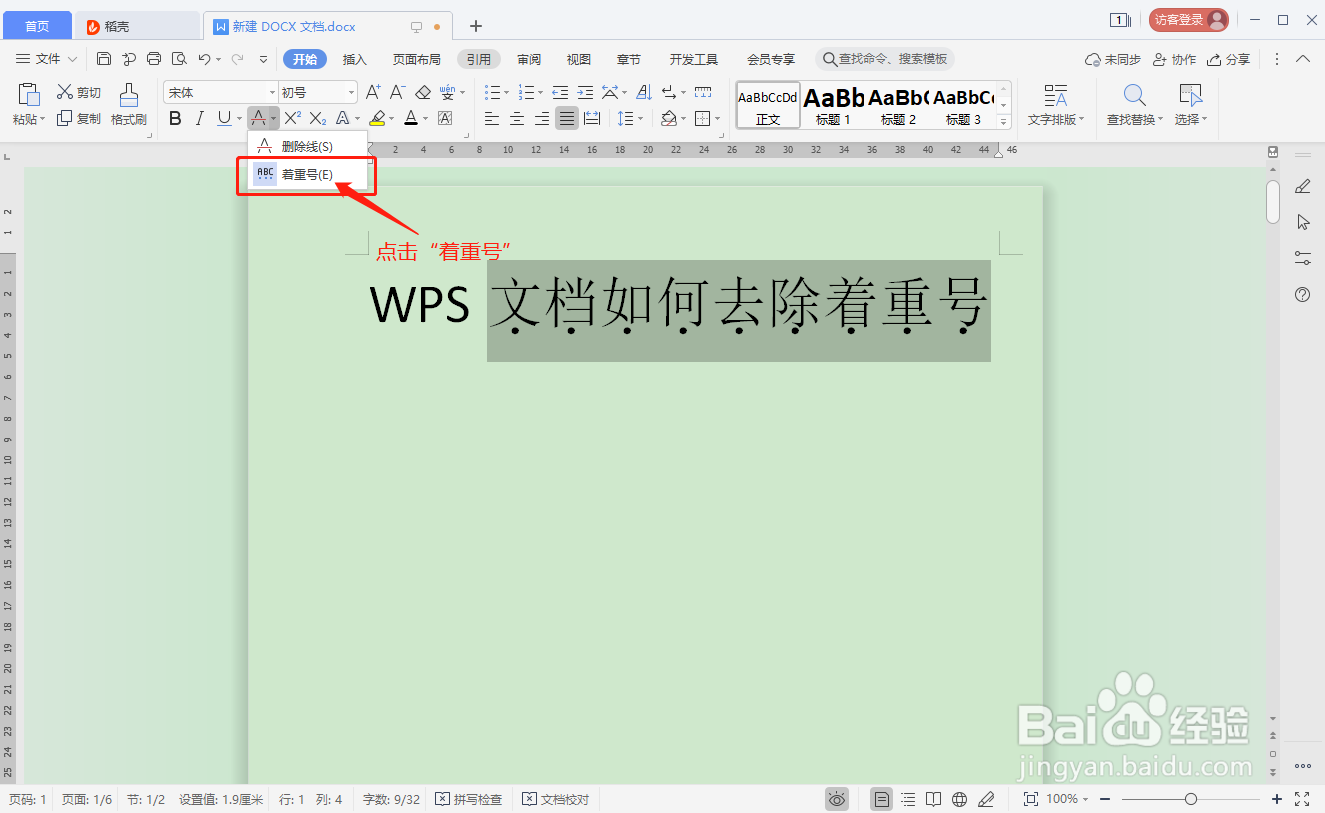1325x813 pixels.
Task: Click the Print icon in quick toolbar
Action: (154, 59)
